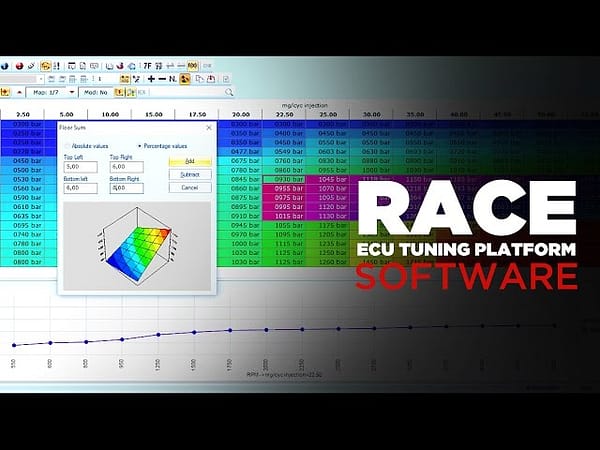Image resolution: width=600 pixels, height=450 pixels.
Task: Click the Top Left value field
Action: pos(80,167)
